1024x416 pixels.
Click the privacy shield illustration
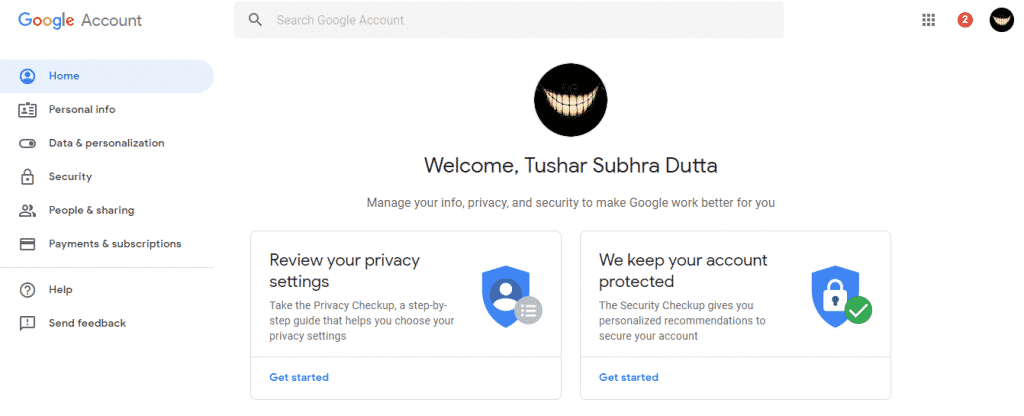click(x=509, y=297)
